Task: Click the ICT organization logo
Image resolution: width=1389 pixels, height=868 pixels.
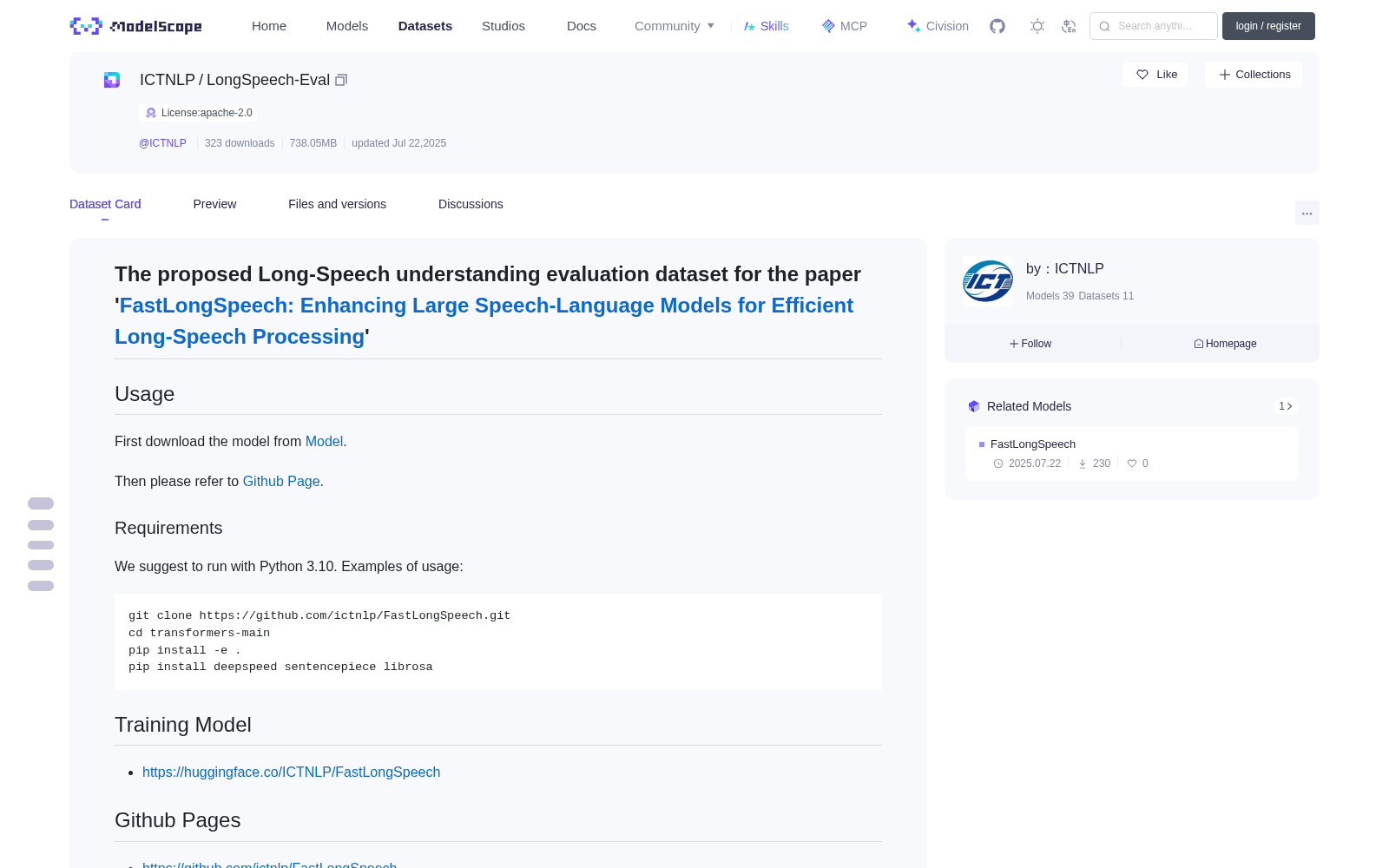Action: [988, 281]
